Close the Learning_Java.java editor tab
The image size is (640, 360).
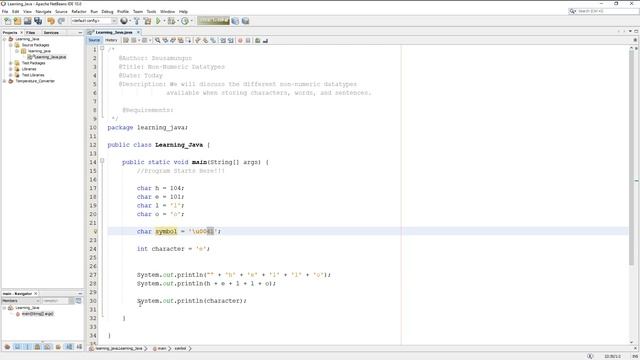tap(138, 32)
